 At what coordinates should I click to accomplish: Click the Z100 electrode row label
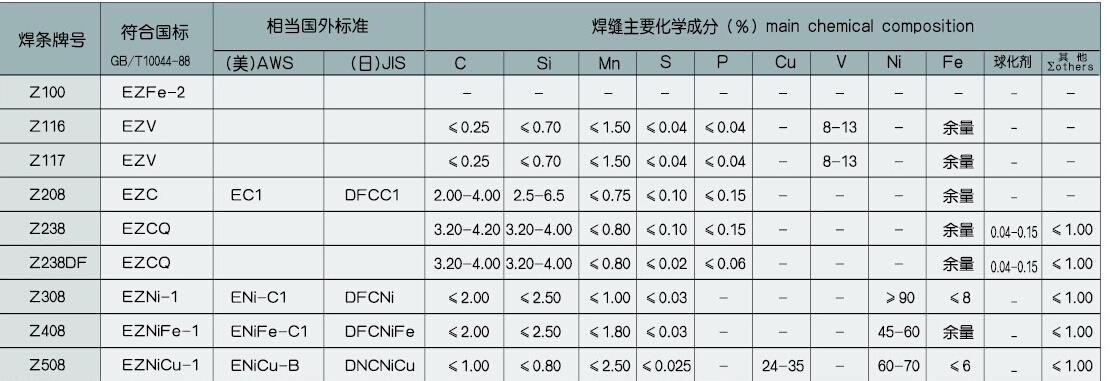(x=49, y=92)
